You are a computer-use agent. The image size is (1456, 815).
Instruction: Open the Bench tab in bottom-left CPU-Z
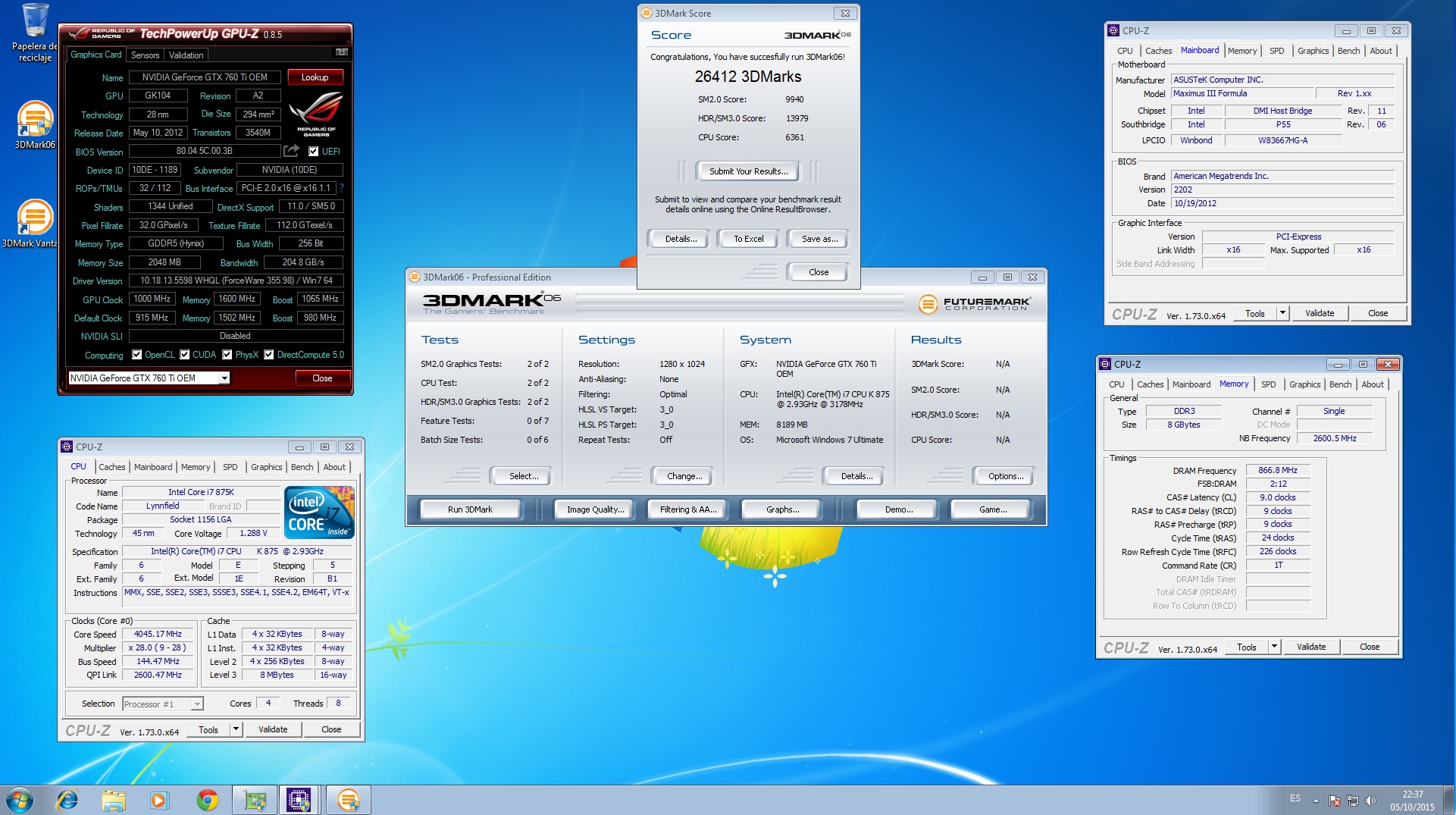302,467
